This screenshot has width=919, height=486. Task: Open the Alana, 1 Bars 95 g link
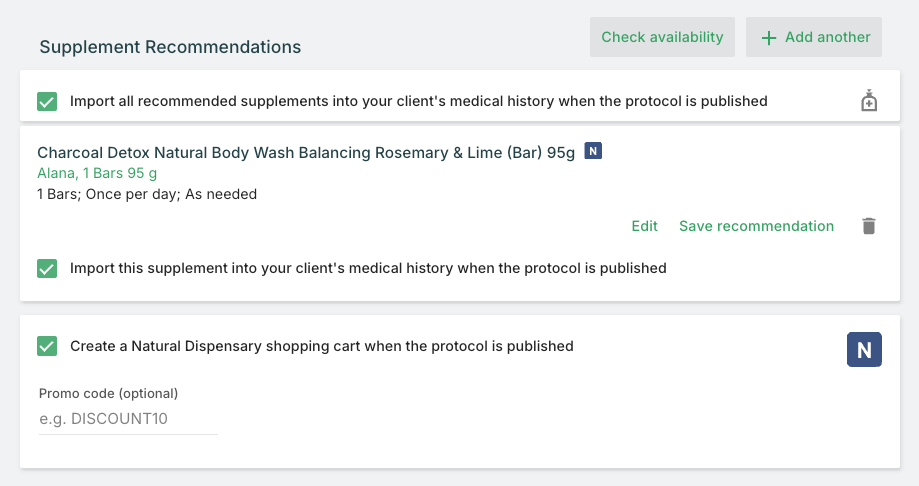(97, 173)
